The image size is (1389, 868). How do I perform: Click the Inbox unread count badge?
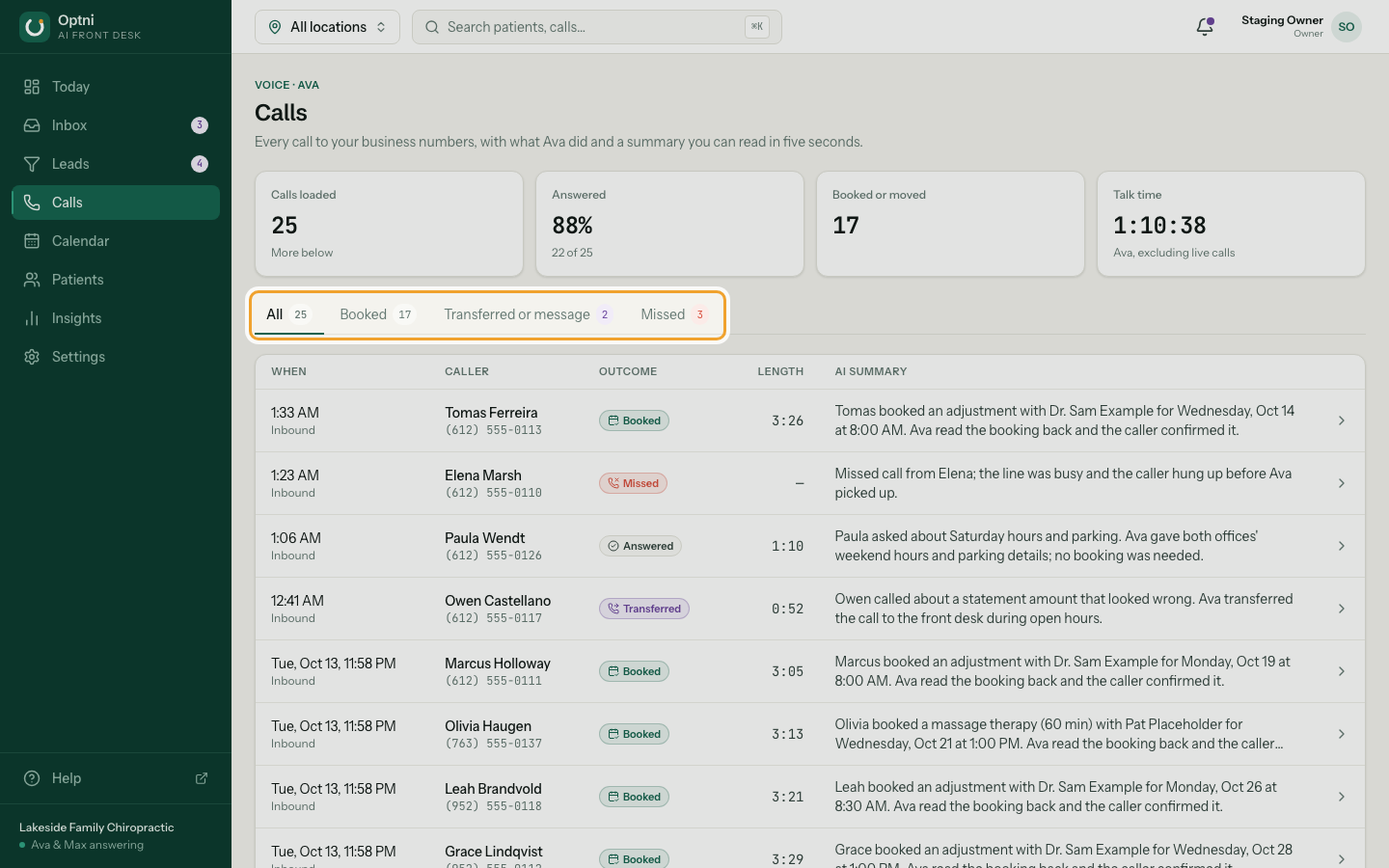click(200, 125)
